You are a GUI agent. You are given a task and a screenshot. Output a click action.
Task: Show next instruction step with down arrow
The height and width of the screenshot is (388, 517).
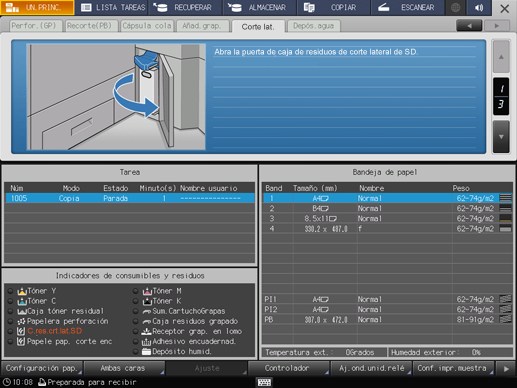click(501, 137)
